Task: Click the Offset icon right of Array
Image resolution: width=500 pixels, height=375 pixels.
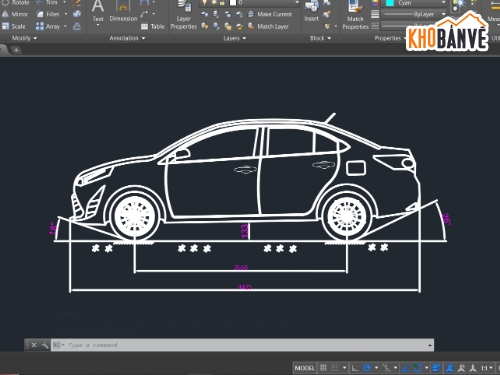Action: point(77,26)
